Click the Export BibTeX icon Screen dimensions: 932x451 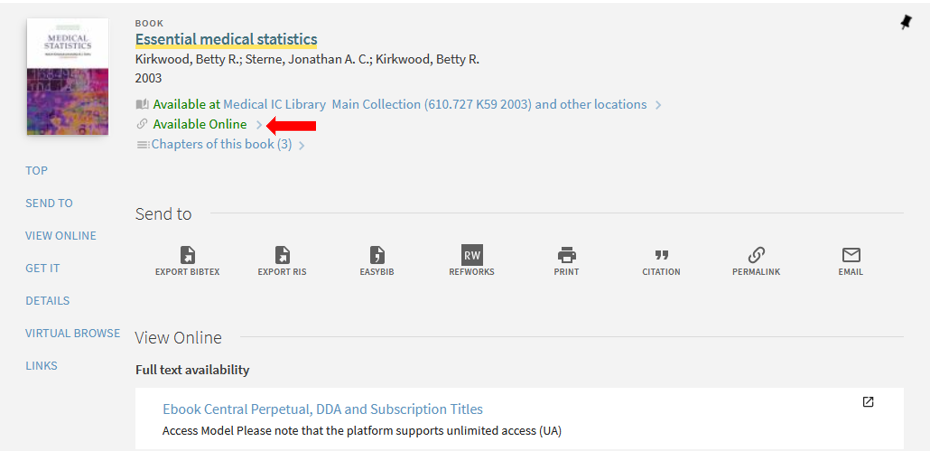(188, 255)
